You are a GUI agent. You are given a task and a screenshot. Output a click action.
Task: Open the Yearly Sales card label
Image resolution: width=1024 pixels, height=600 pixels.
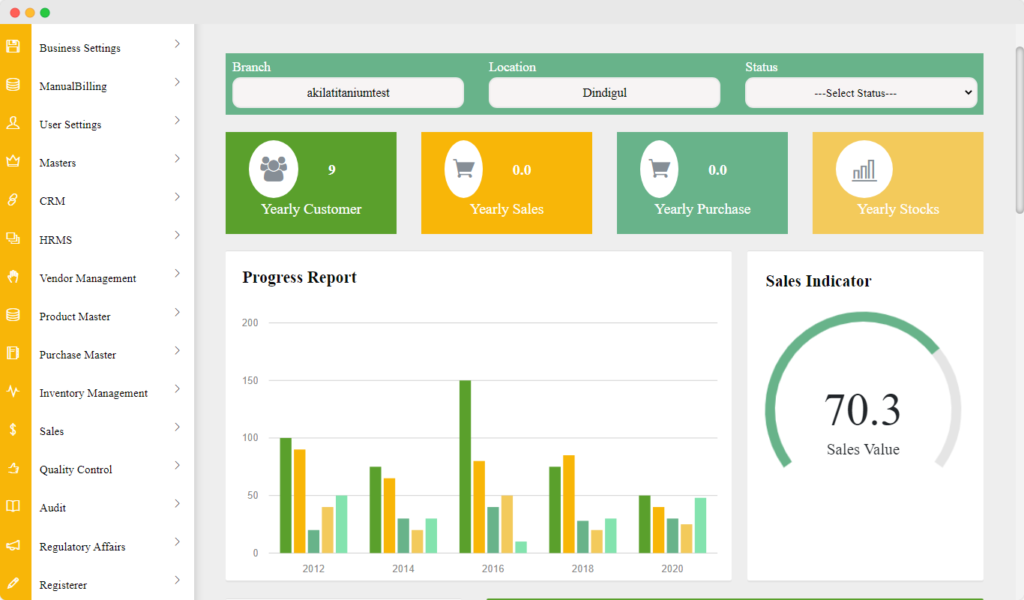pyautogui.click(x=507, y=209)
